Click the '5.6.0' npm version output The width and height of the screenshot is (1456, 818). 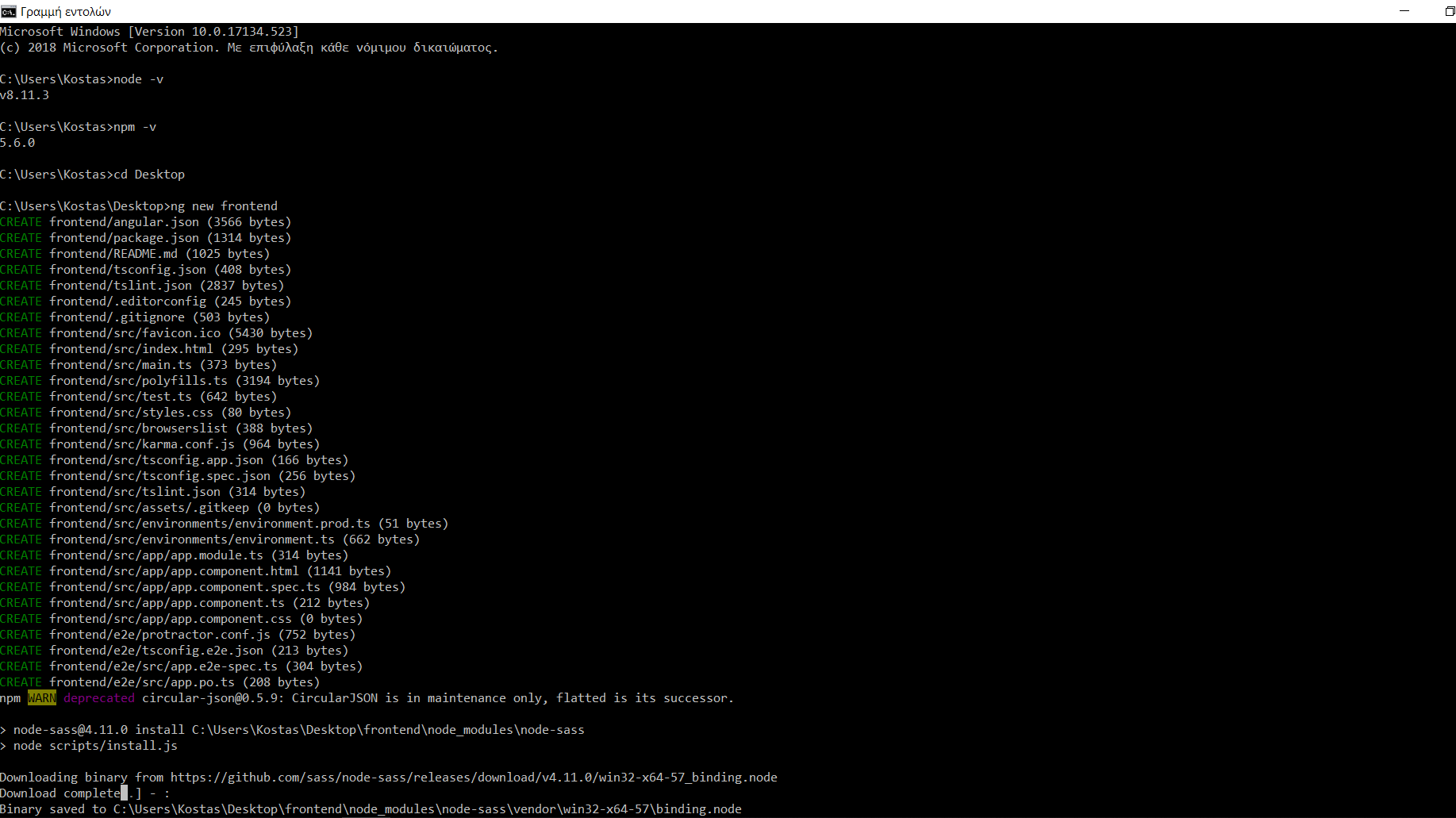(x=17, y=143)
